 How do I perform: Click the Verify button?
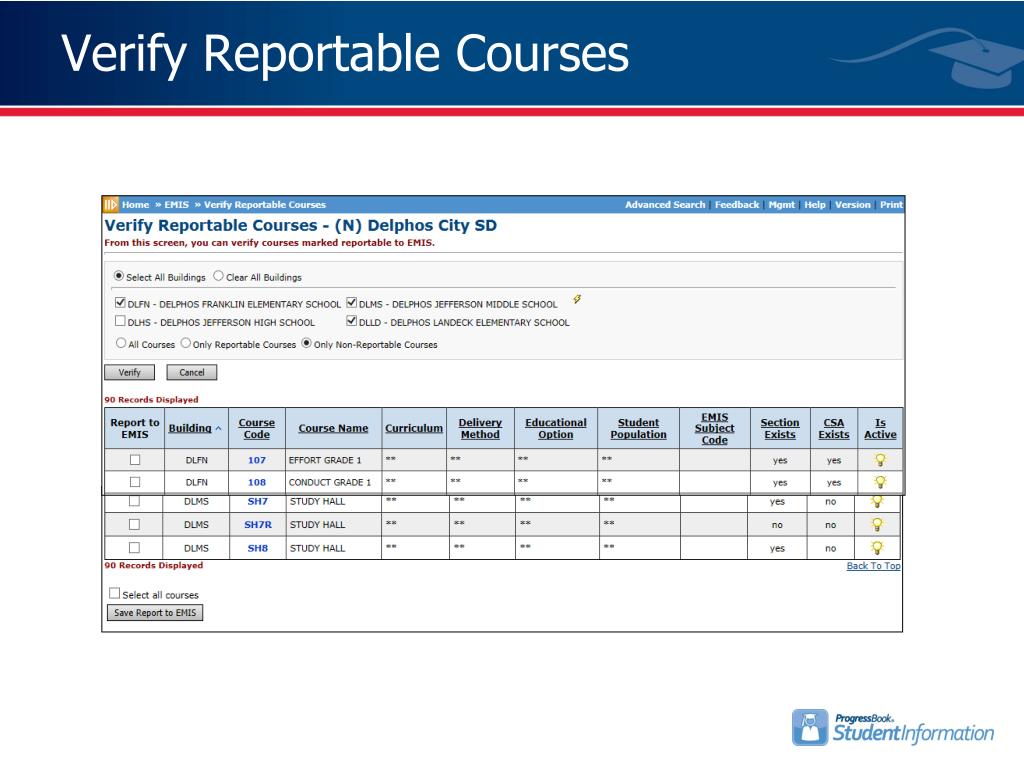[129, 372]
